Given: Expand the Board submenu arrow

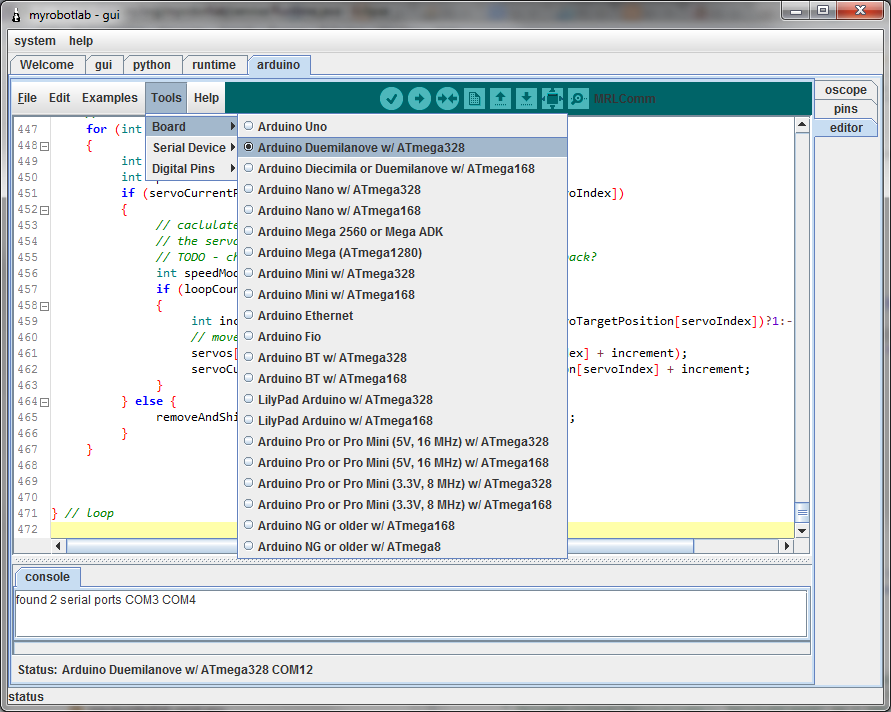Looking at the screenshot, I should click(x=232, y=126).
